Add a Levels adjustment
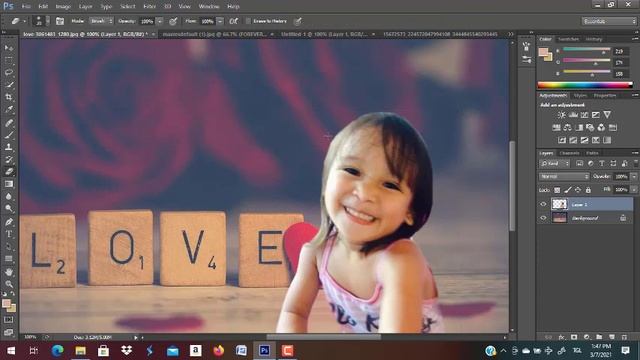640x360 pixels. pos(573,115)
